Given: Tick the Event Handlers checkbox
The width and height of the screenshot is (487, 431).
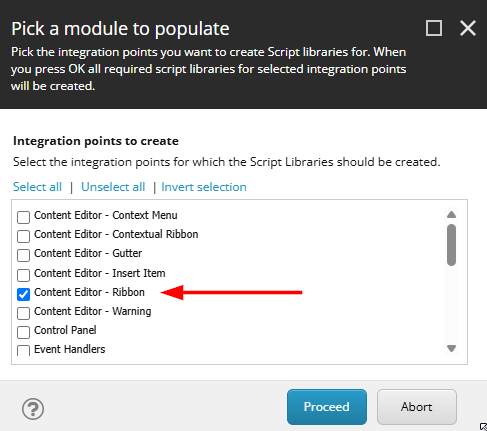Looking at the screenshot, I should coord(23,351).
